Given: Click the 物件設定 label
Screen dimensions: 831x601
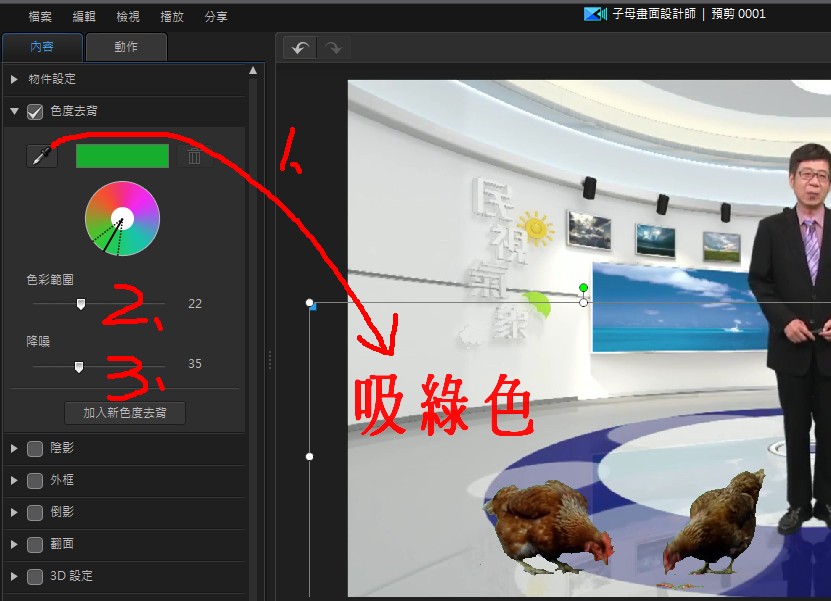Looking at the screenshot, I should [x=52, y=79].
